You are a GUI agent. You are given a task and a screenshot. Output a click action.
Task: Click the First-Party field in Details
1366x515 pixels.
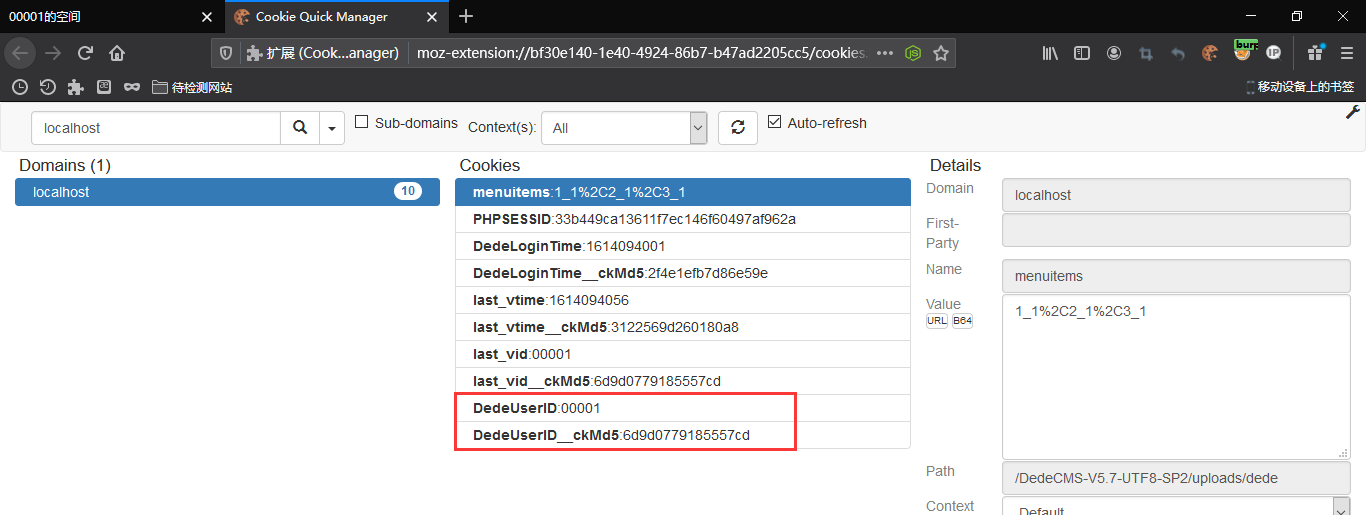pos(1176,232)
